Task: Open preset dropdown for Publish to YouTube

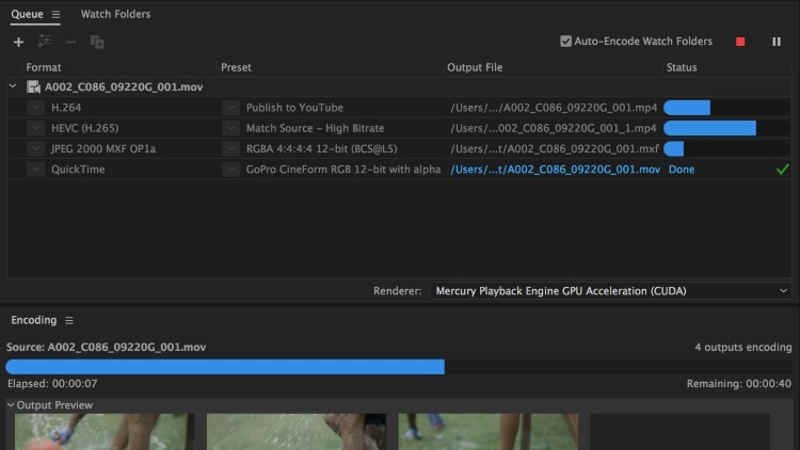Action: [x=231, y=108]
